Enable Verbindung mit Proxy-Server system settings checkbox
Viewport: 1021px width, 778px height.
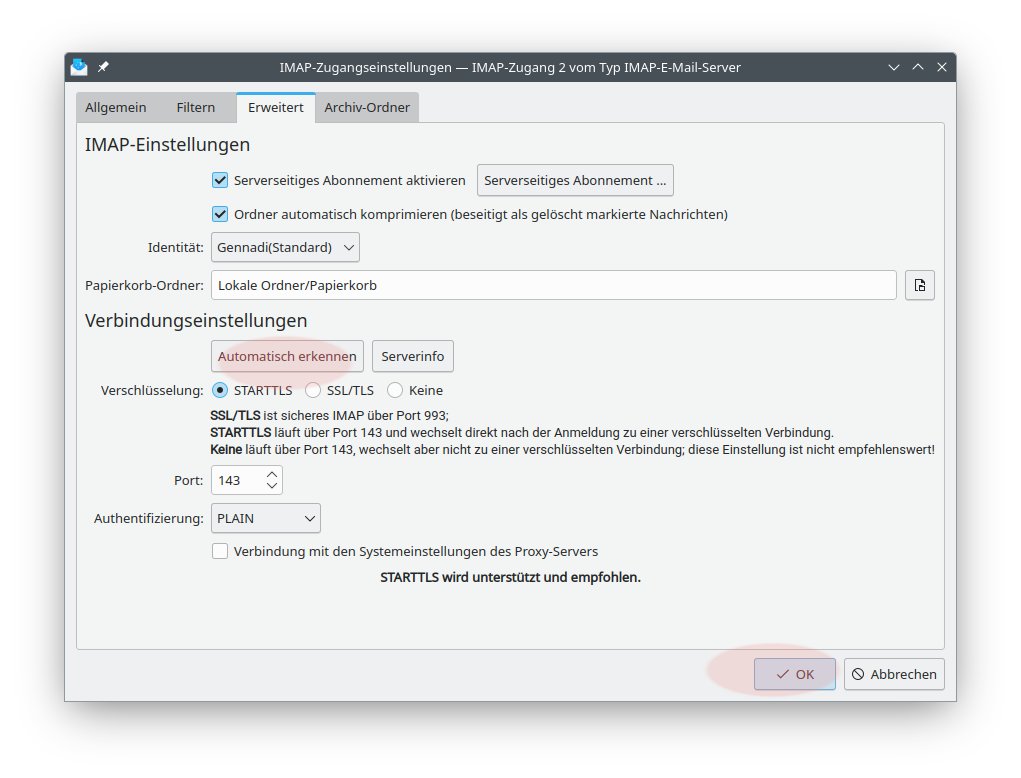(220, 551)
